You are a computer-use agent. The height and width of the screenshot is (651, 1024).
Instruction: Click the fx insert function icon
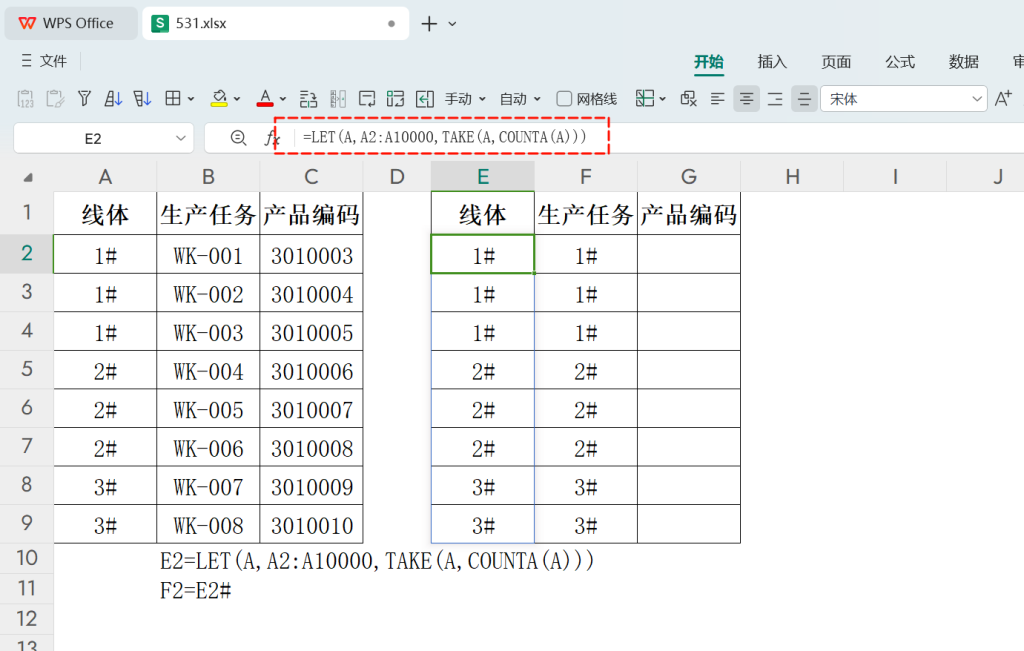click(x=272, y=138)
